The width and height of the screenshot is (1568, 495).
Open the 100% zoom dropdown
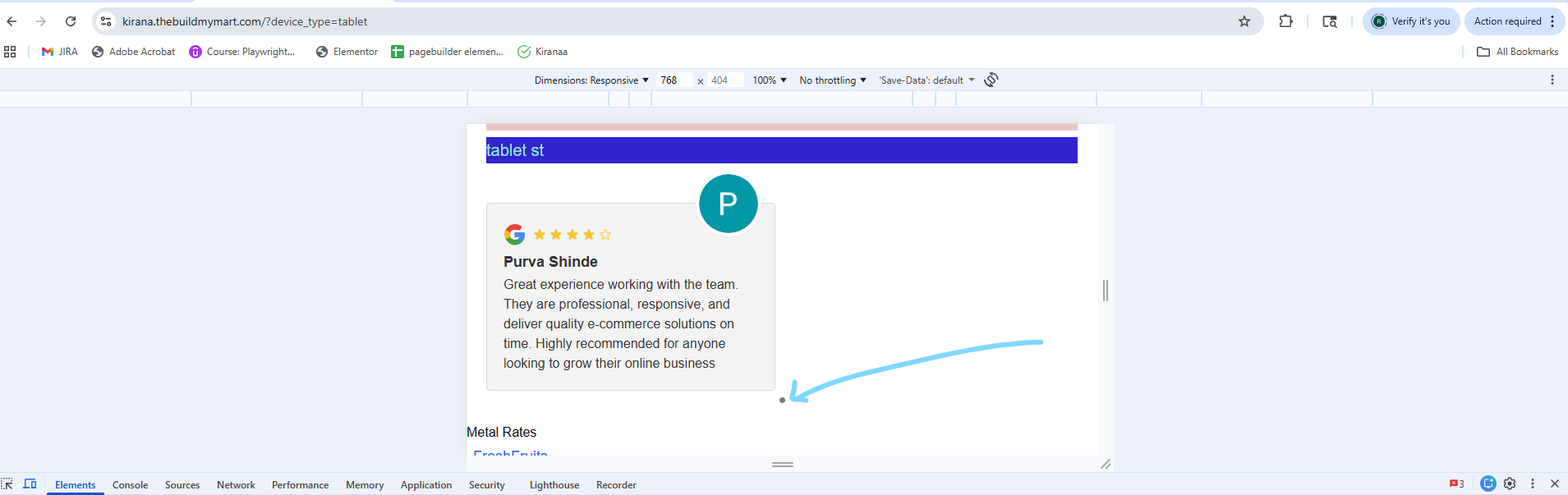point(770,80)
